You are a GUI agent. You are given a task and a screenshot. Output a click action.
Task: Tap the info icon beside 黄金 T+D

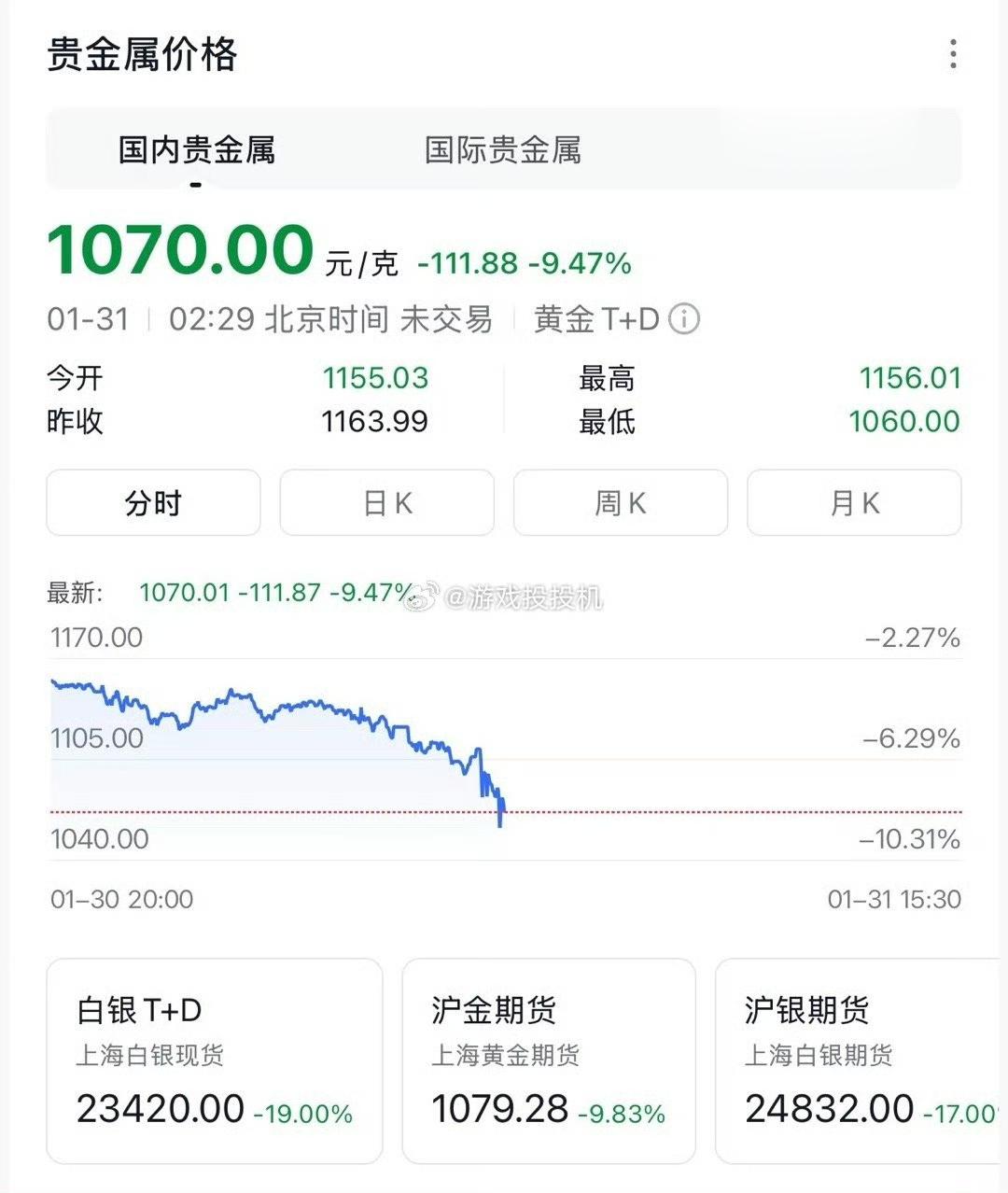(684, 319)
